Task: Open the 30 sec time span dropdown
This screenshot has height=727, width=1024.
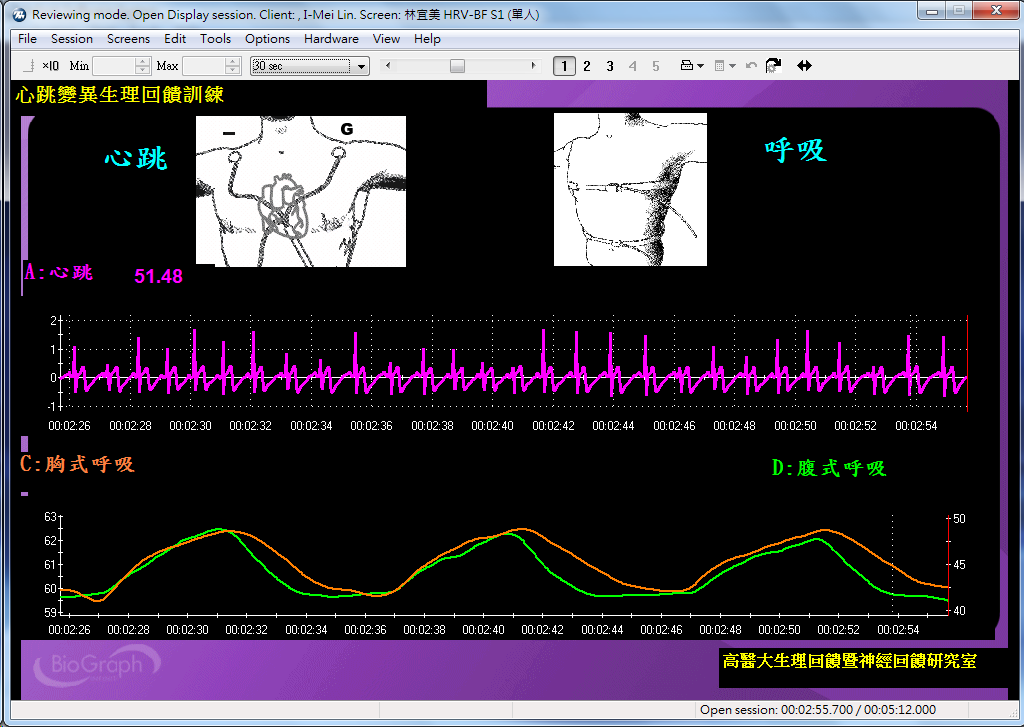Action: (362, 66)
